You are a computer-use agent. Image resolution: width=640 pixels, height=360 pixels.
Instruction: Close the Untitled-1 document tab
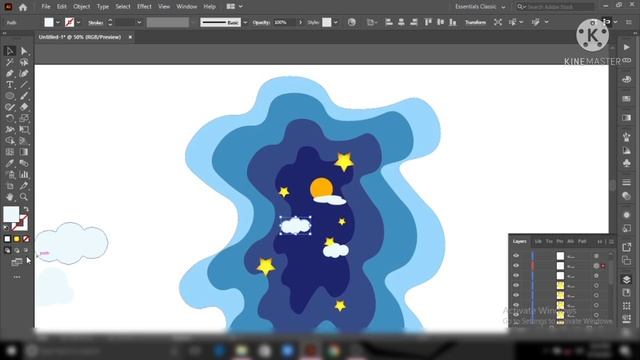(x=130, y=37)
